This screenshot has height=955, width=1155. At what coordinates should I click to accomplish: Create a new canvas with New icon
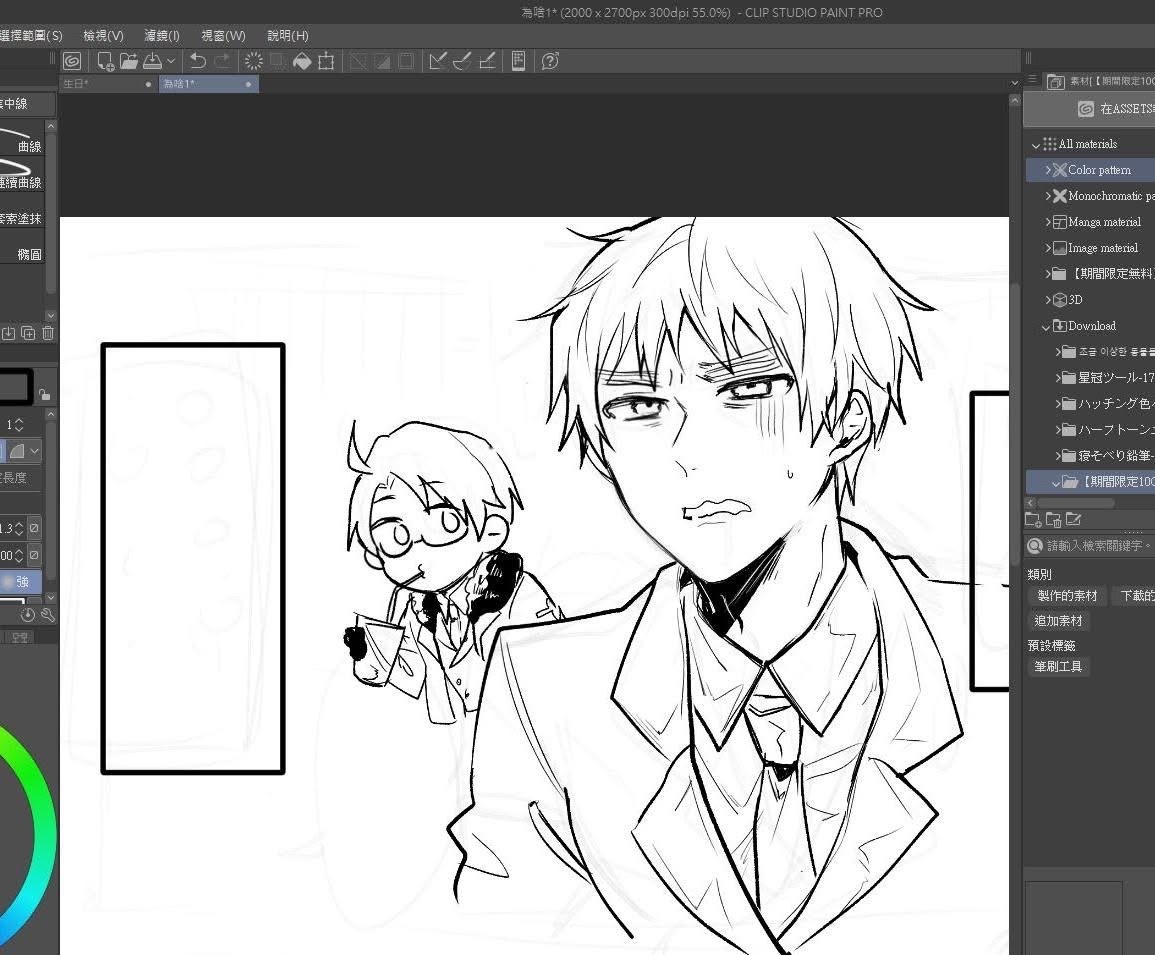coord(105,61)
